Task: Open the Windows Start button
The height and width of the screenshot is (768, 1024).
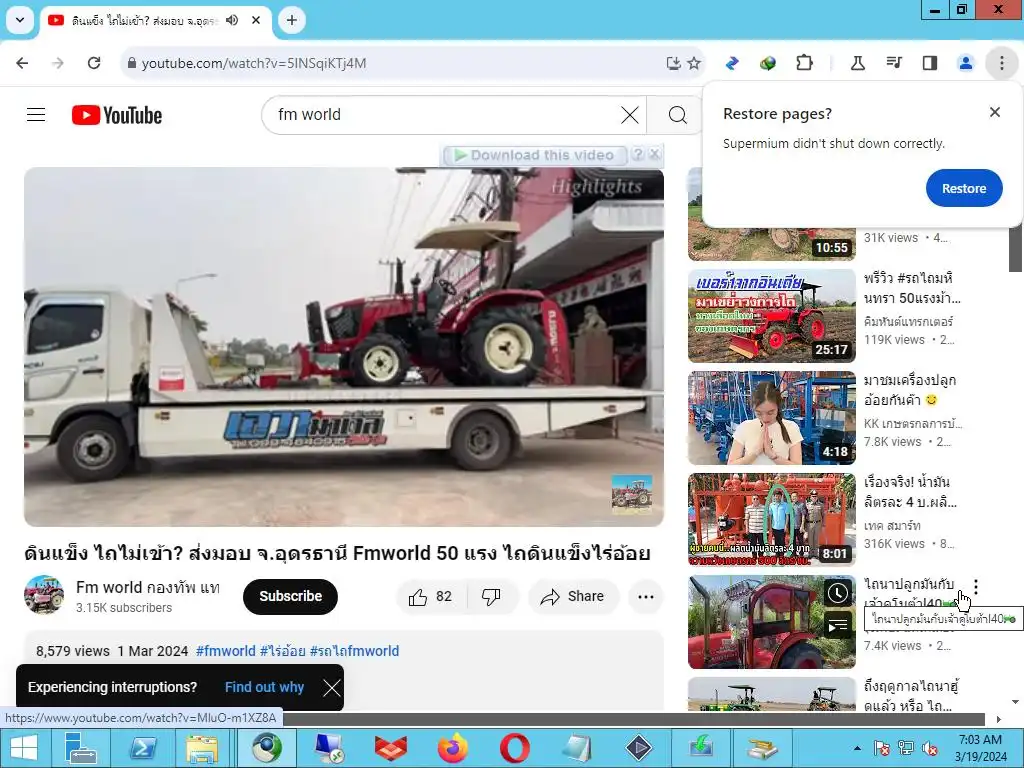Action: 24,748
